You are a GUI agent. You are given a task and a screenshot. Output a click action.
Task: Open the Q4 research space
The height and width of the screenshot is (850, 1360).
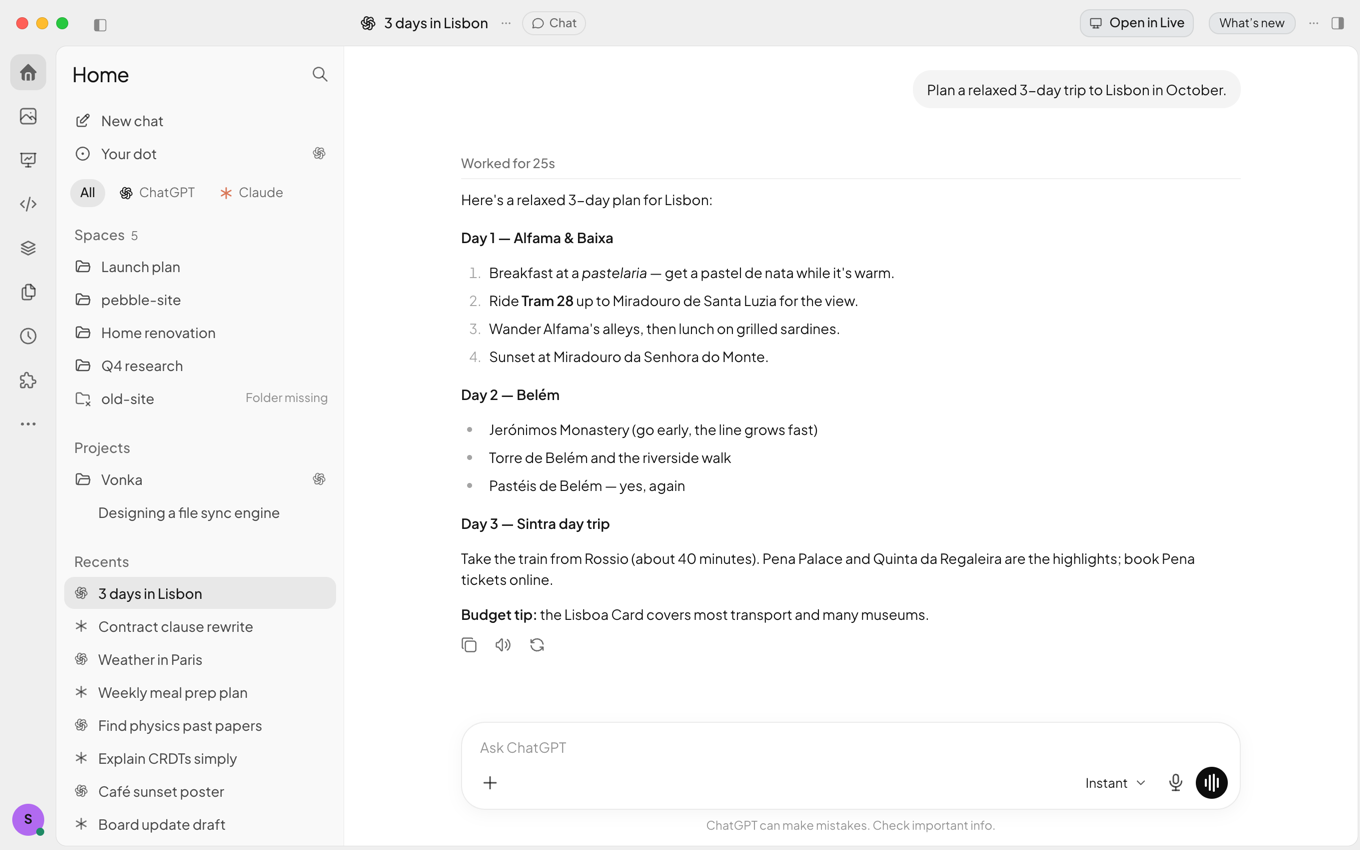[x=200, y=366]
